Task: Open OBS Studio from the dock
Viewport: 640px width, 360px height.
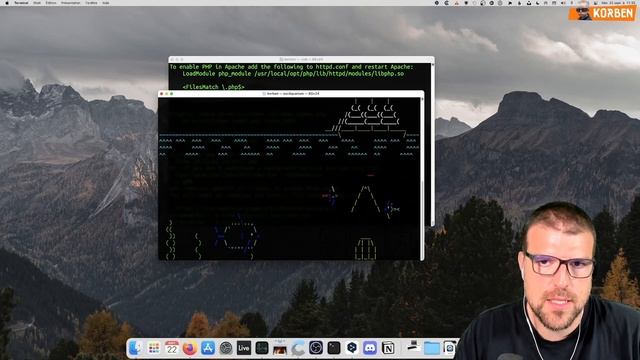Action: (316, 348)
